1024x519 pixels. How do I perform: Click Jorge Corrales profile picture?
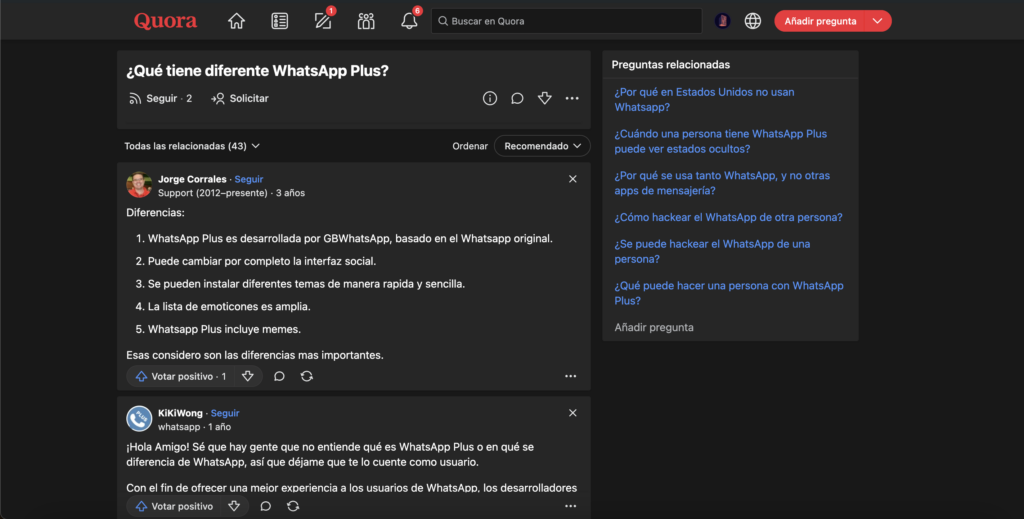[x=139, y=185]
